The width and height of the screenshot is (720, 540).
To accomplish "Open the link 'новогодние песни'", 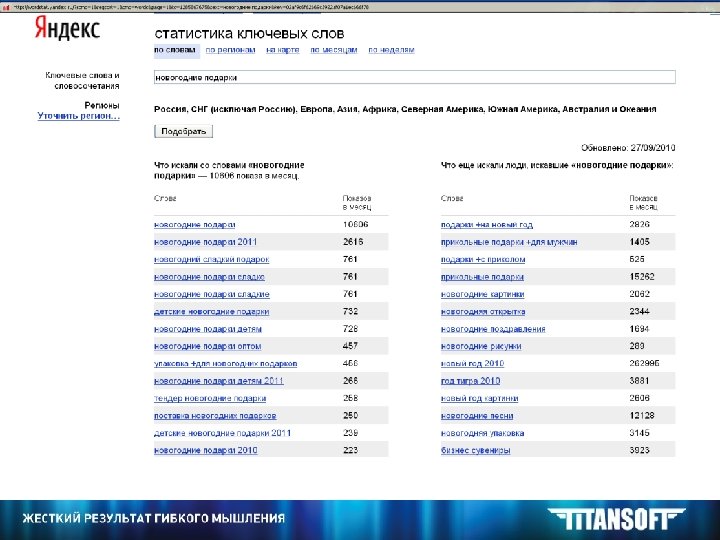I will coord(477,416).
